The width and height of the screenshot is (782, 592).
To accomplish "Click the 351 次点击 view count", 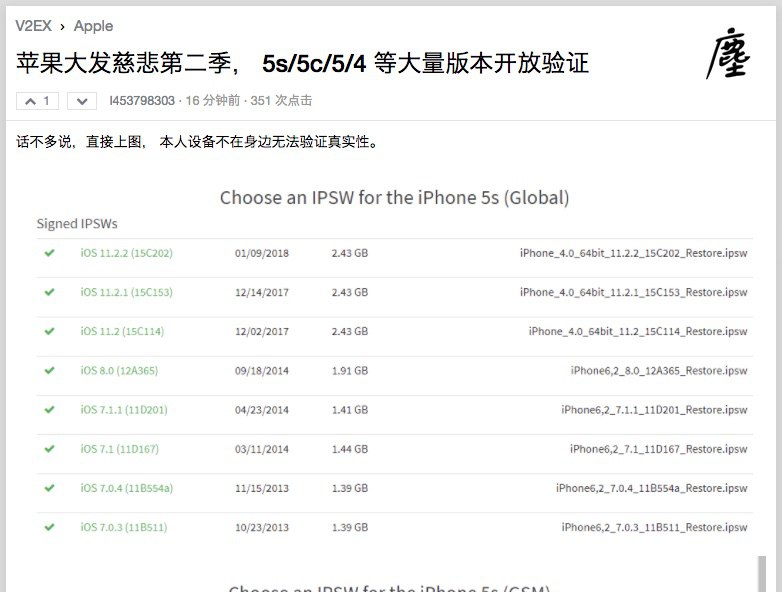I will pos(281,101).
